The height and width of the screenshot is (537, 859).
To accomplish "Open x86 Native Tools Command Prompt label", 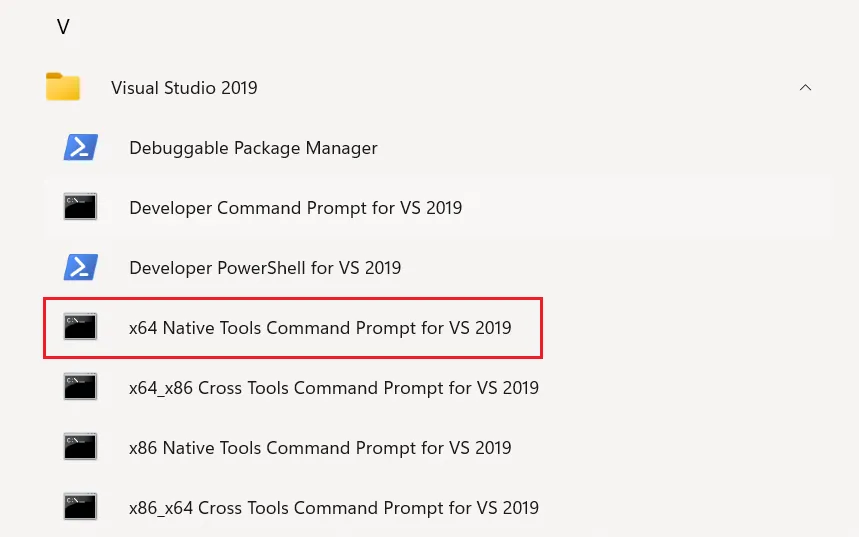I will coord(320,448).
